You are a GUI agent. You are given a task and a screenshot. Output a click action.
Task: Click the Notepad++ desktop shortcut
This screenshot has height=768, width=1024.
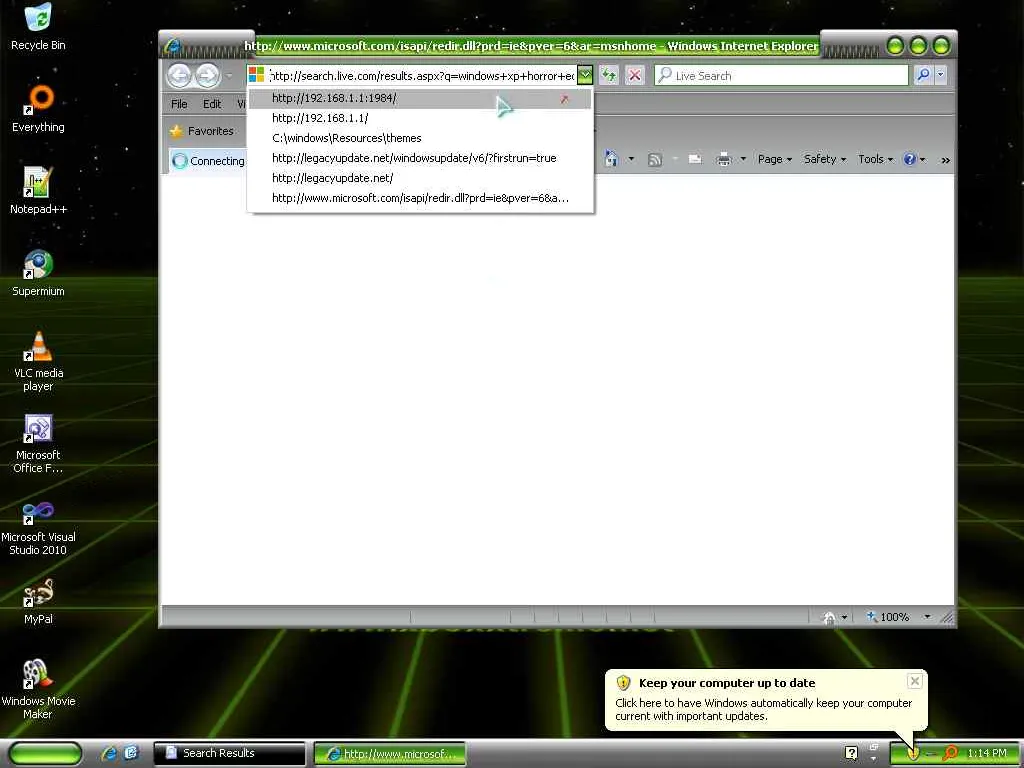pos(38,191)
